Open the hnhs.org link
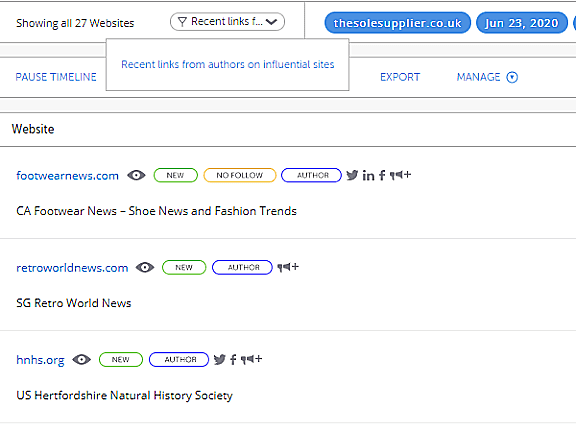This screenshot has width=576, height=432. click(x=40, y=360)
